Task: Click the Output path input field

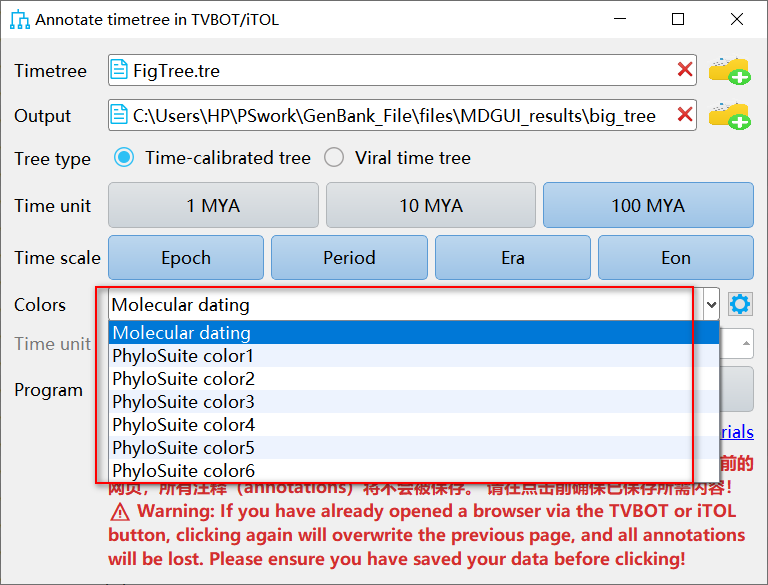Action: pos(402,115)
